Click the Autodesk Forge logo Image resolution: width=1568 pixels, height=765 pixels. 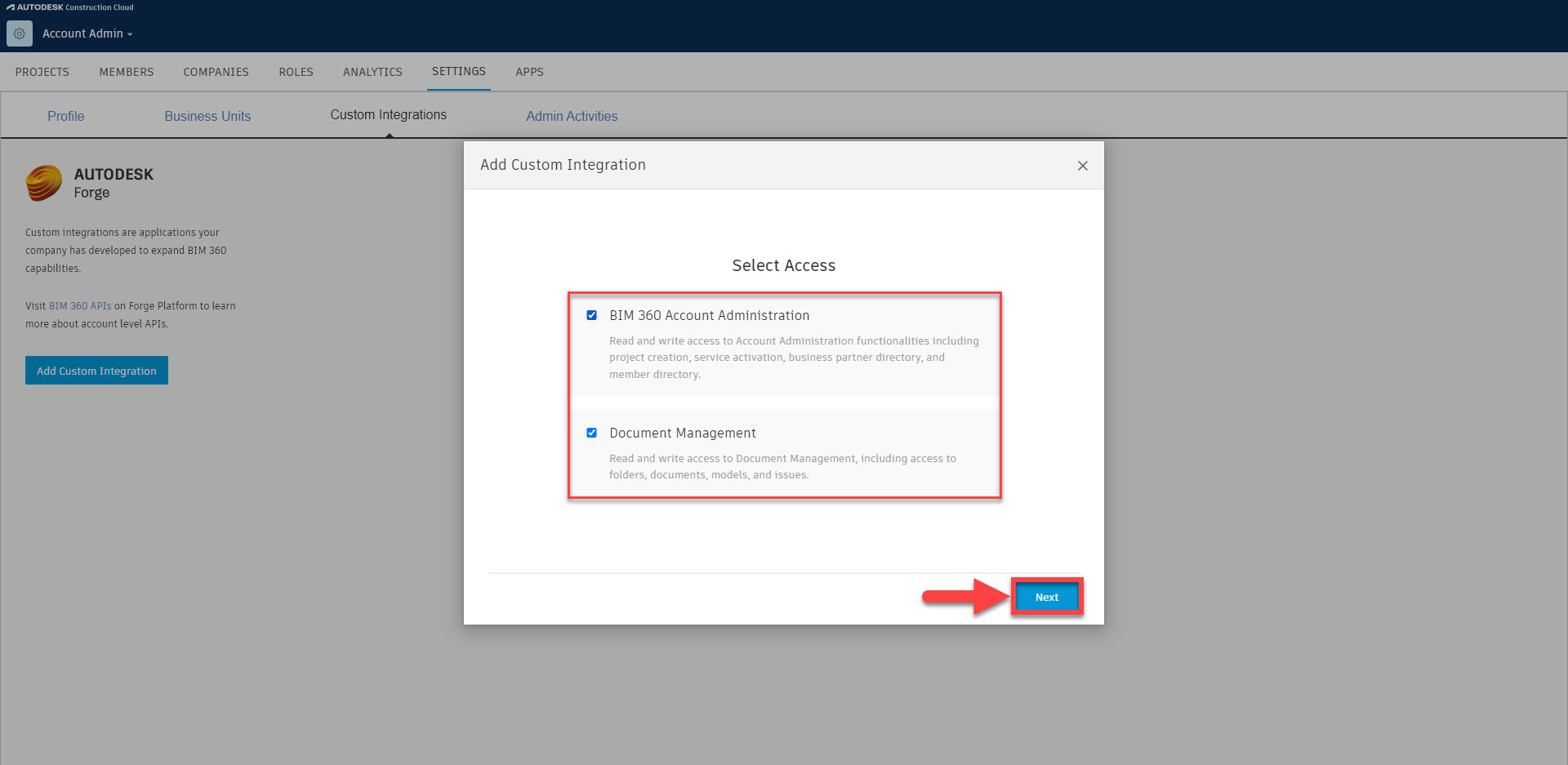point(90,183)
